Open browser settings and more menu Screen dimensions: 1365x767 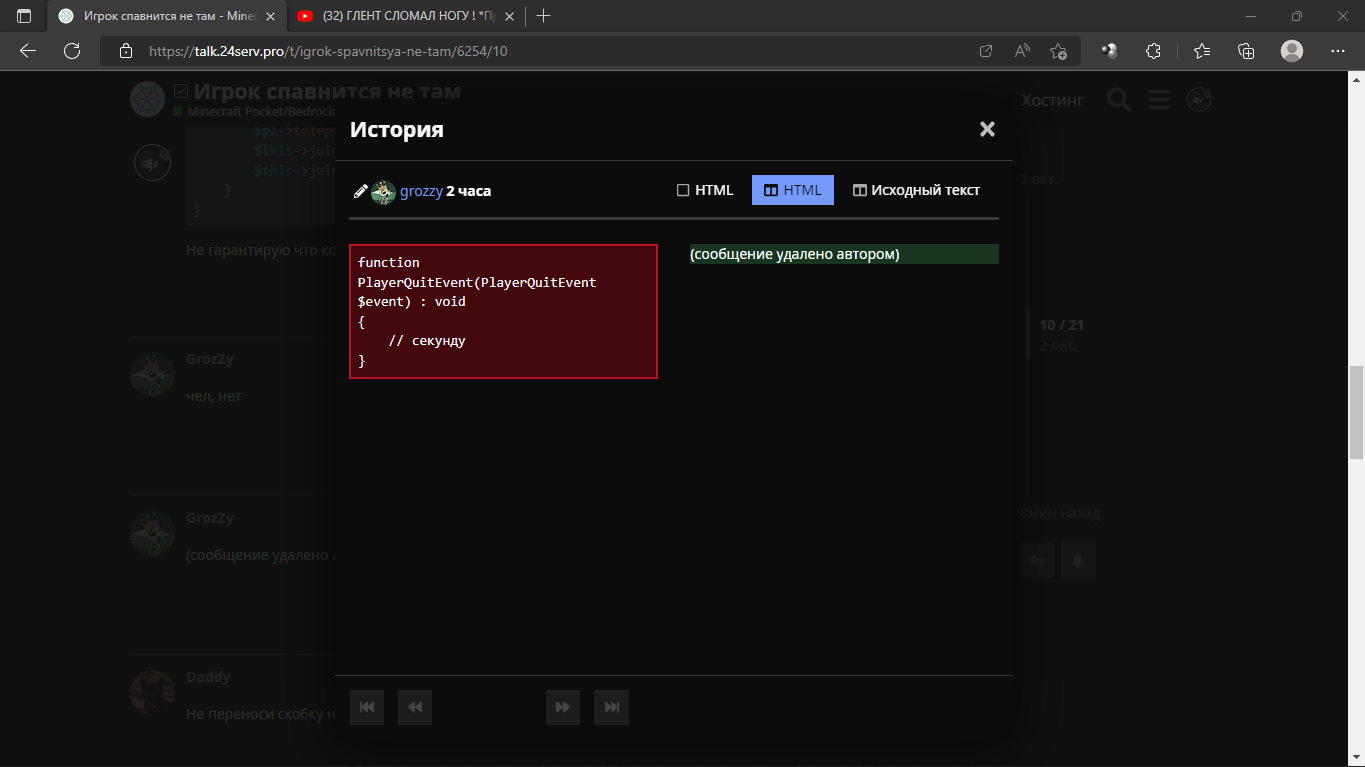click(x=1337, y=51)
